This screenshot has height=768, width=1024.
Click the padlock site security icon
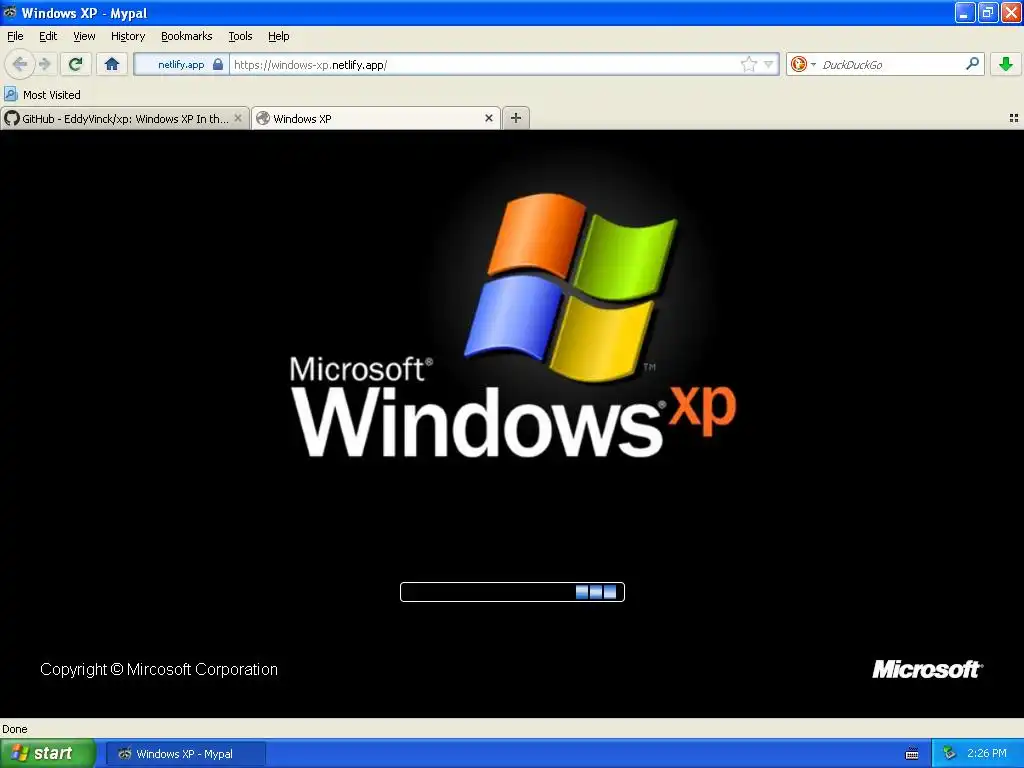click(218, 64)
